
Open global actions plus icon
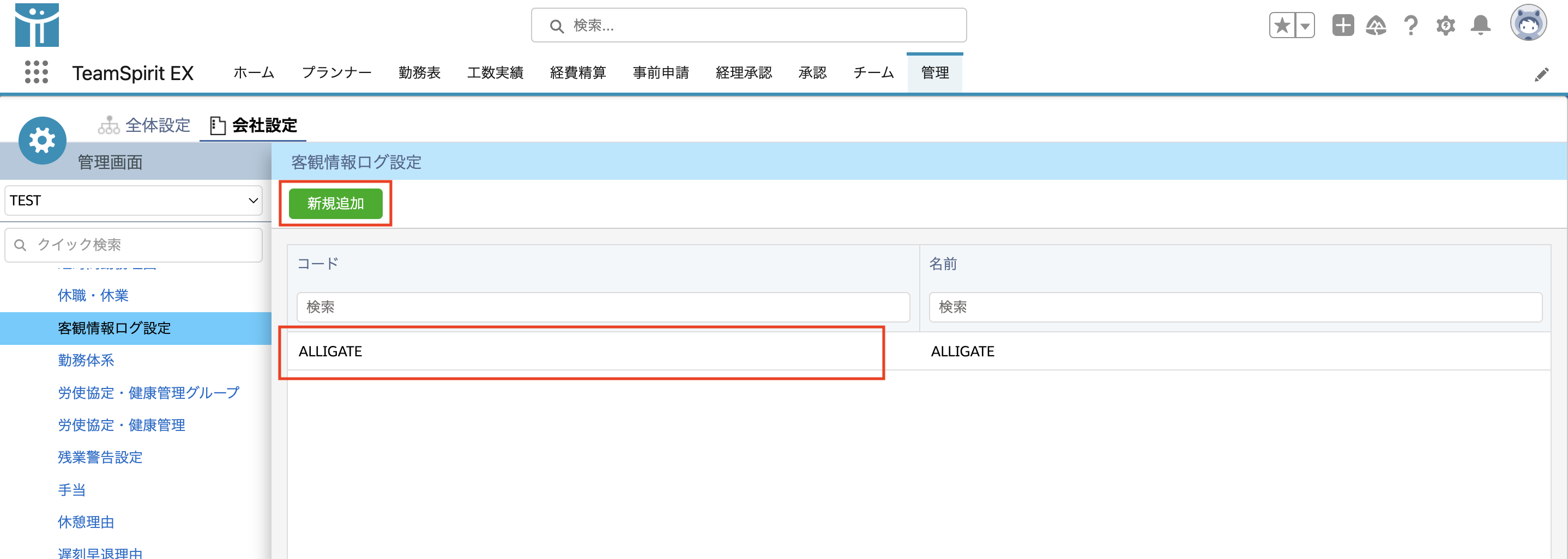pos(1343,26)
